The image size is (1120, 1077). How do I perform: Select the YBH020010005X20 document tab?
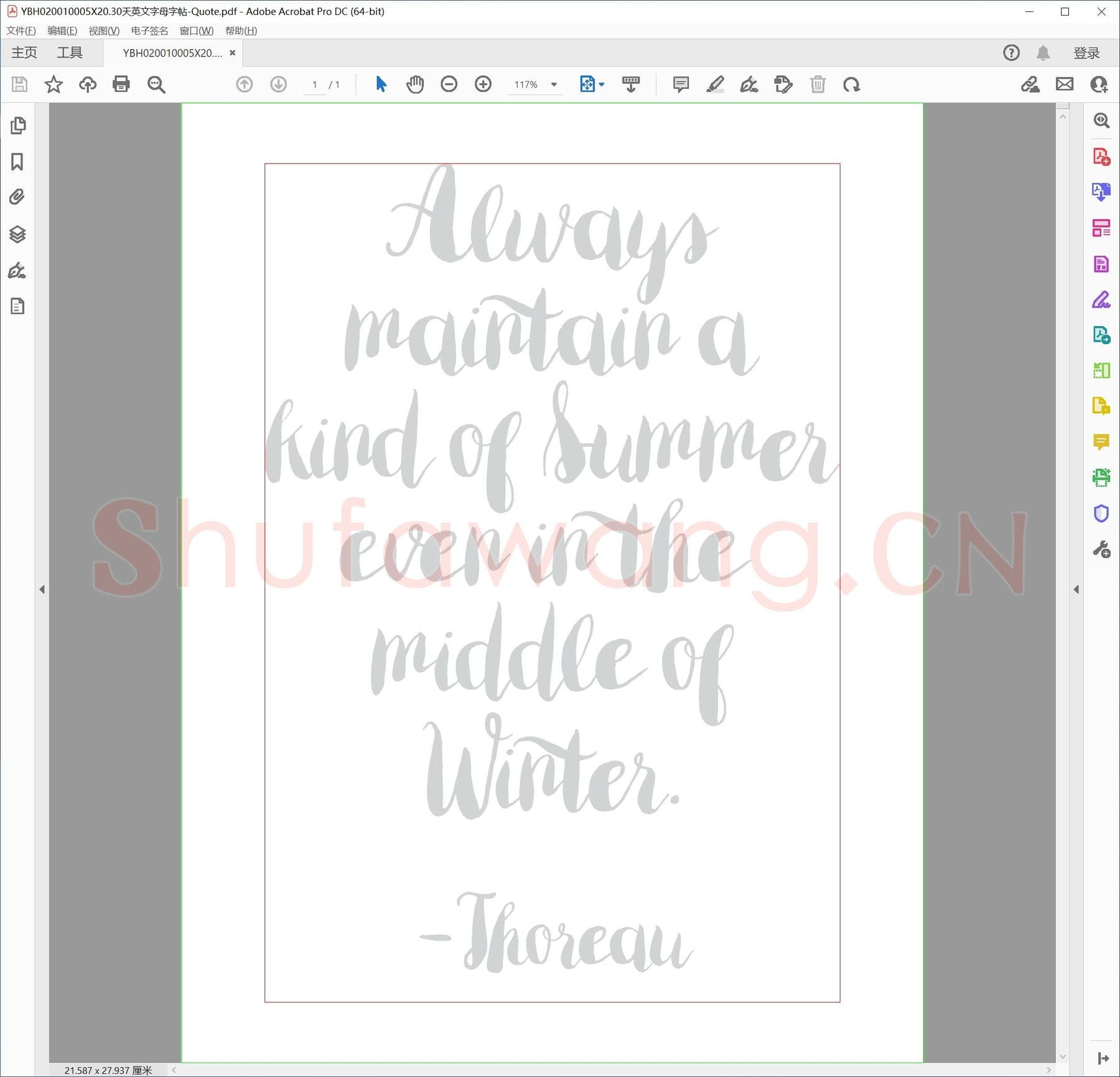click(x=172, y=53)
